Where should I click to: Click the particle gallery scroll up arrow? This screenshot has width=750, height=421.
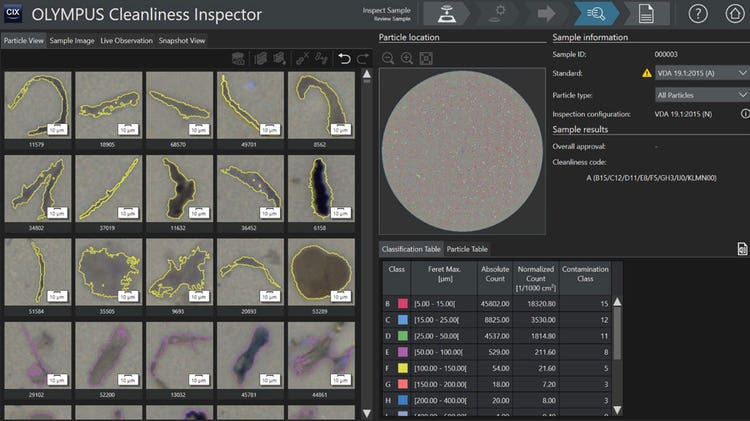(366, 75)
